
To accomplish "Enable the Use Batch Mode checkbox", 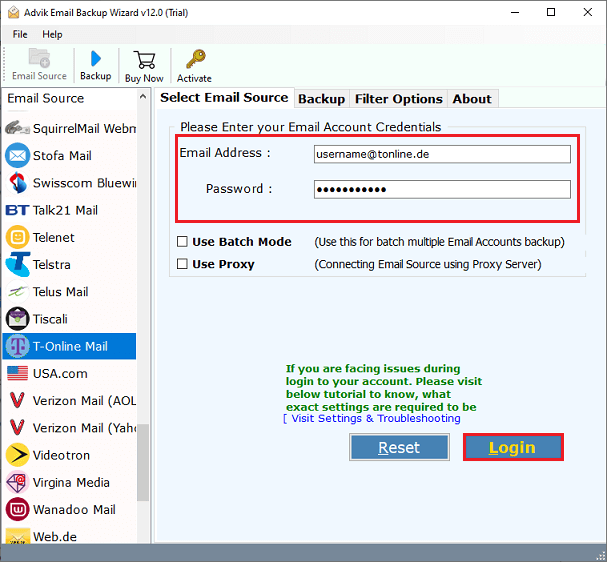I will point(182,242).
